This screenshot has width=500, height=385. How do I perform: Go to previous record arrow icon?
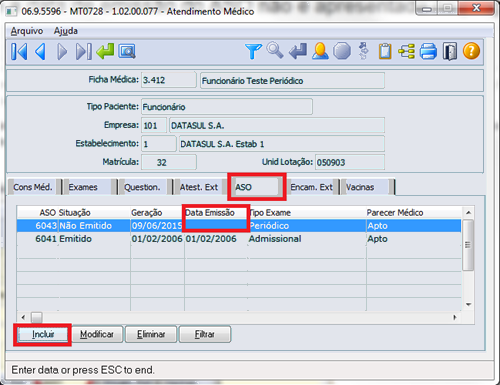[40, 52]
